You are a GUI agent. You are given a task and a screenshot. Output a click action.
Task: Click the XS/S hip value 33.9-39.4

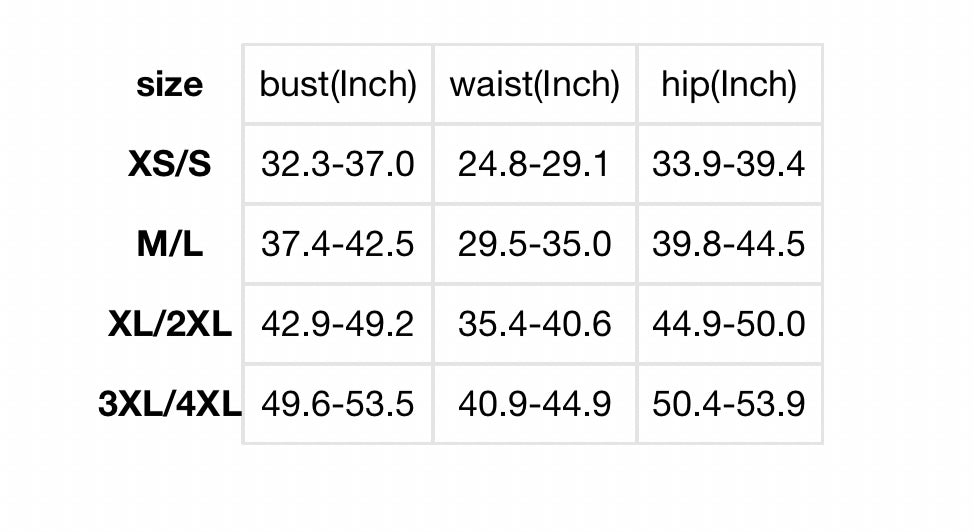pos(729,164)
